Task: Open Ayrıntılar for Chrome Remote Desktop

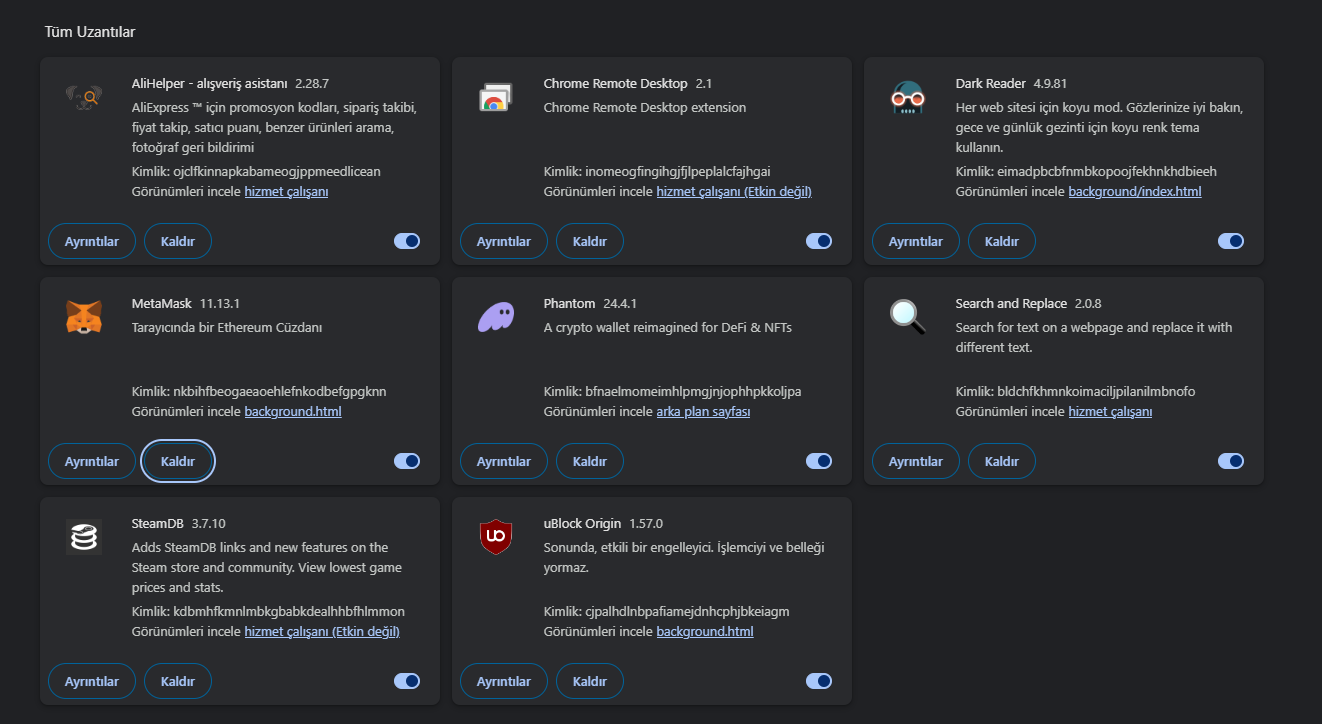Action: (504, 241)
